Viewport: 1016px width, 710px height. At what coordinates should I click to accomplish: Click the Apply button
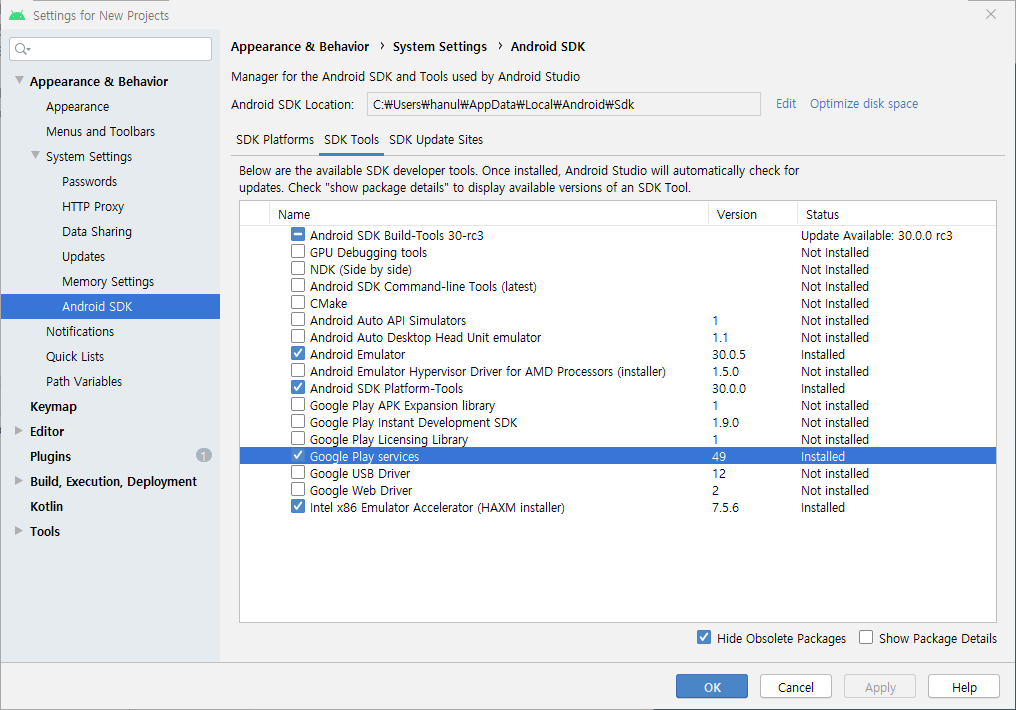point(880,687)
